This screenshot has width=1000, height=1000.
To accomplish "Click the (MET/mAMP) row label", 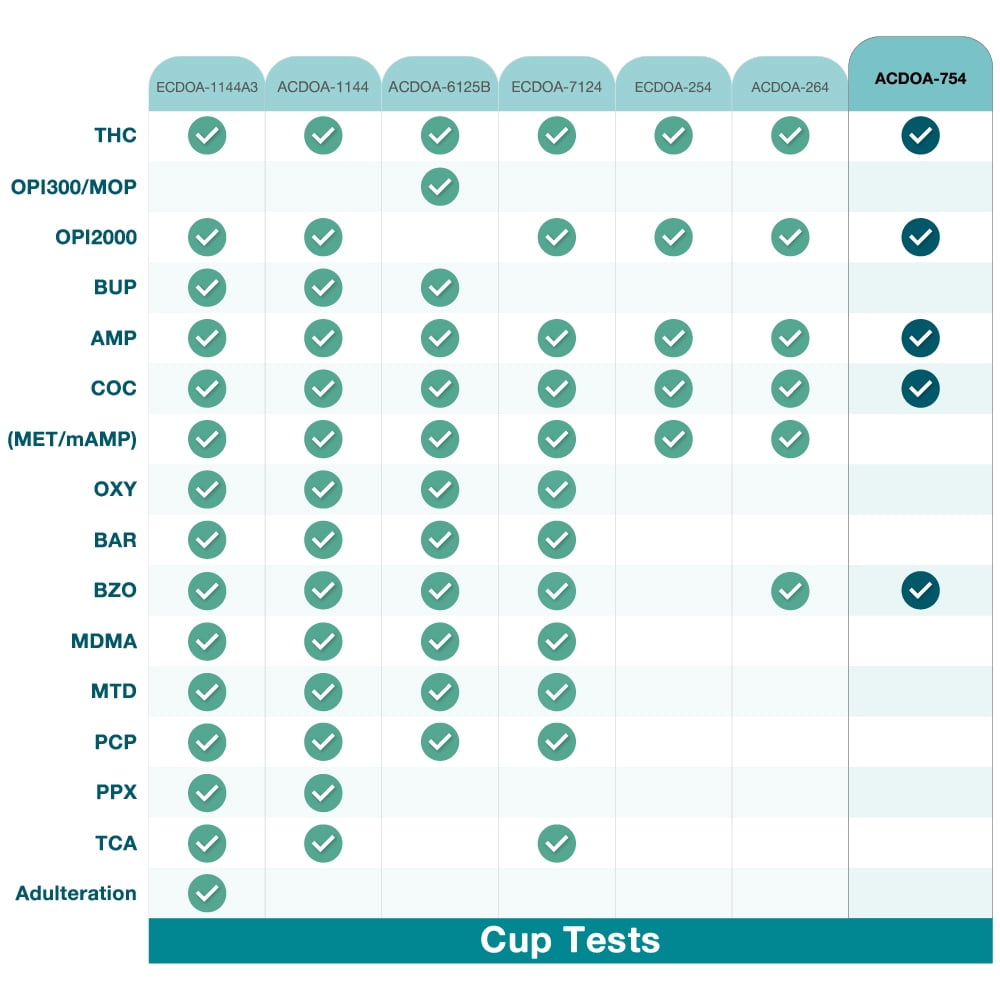I will [x=71, y=439].
